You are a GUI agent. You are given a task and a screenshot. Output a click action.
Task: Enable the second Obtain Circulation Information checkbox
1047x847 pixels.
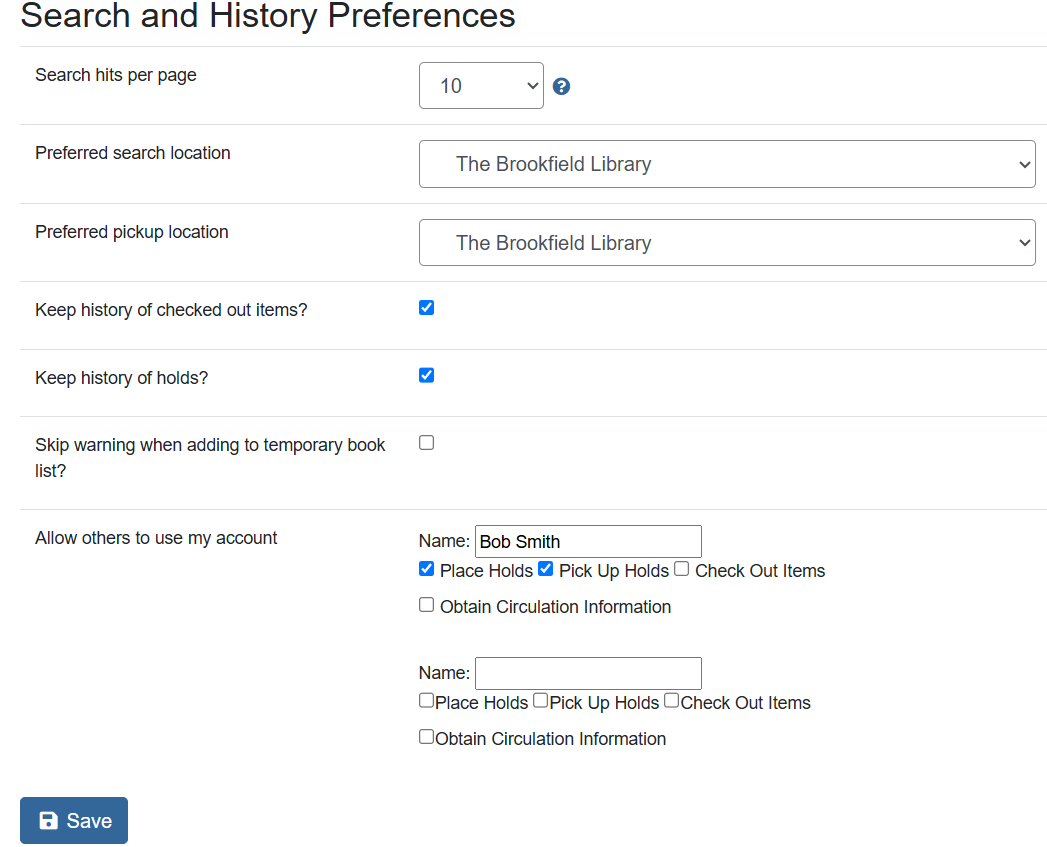[426, 736]
